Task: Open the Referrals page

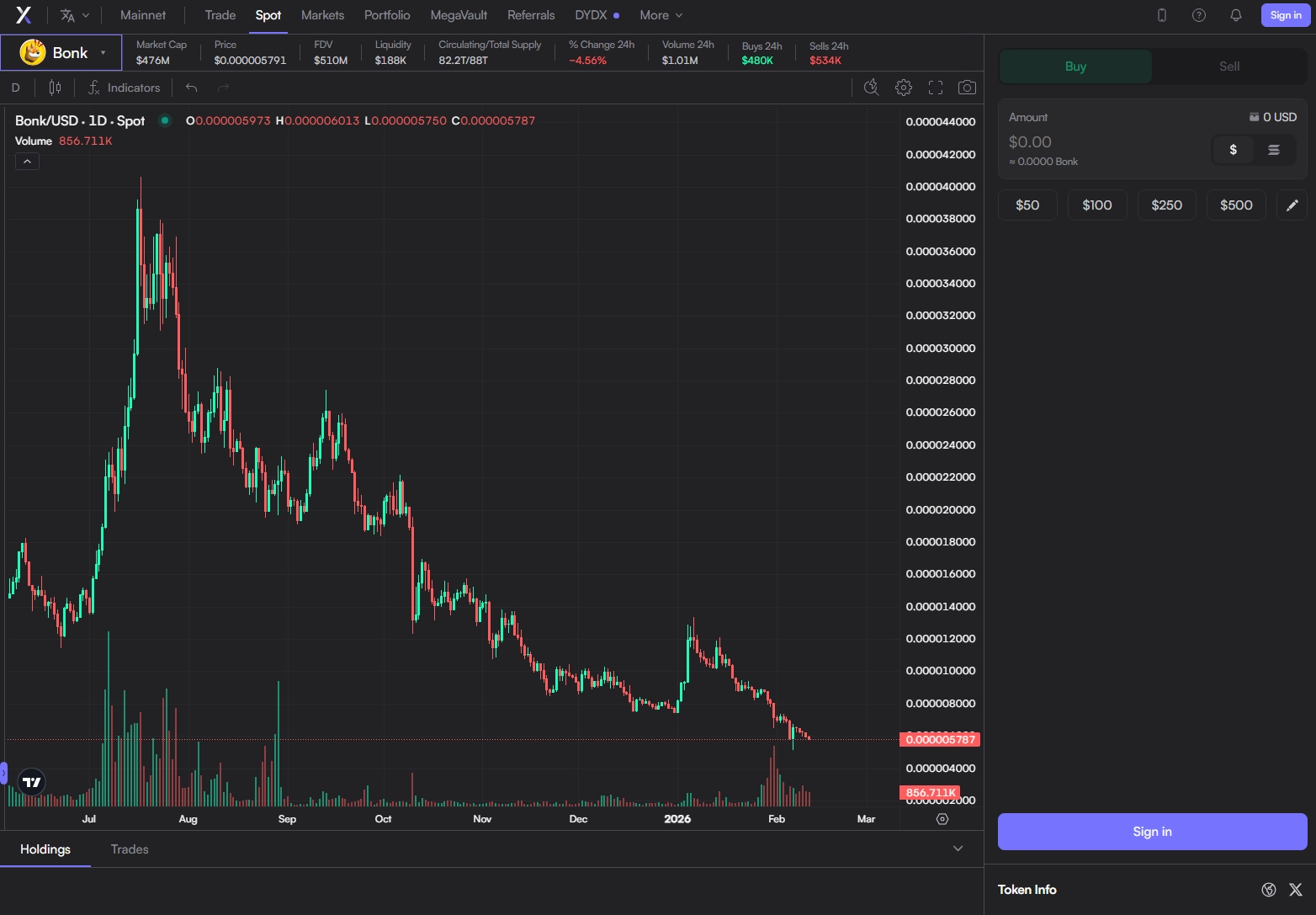Action: (531, 15)
